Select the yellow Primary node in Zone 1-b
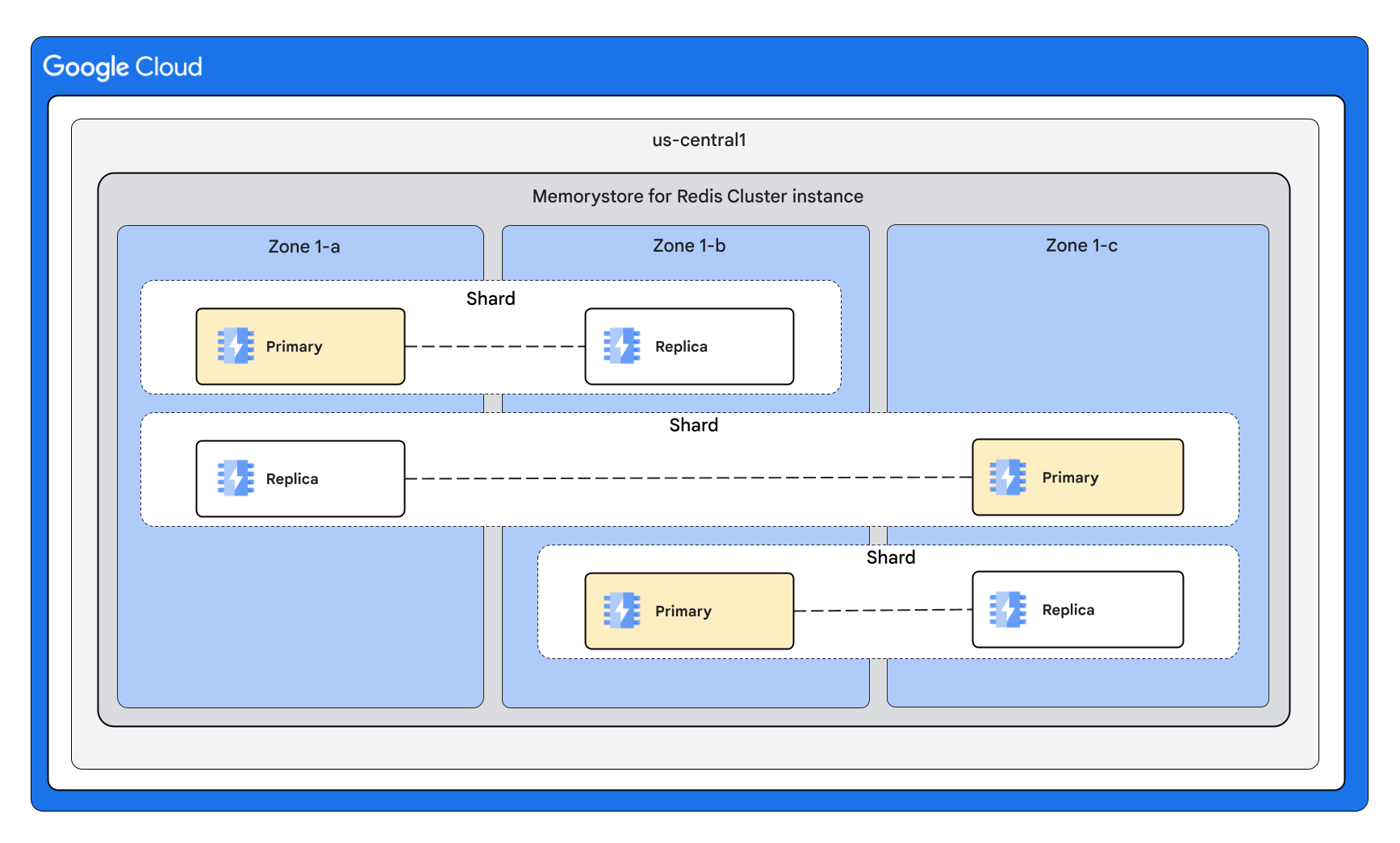Viewport: 1400px width, 843px height. [689, 611]
